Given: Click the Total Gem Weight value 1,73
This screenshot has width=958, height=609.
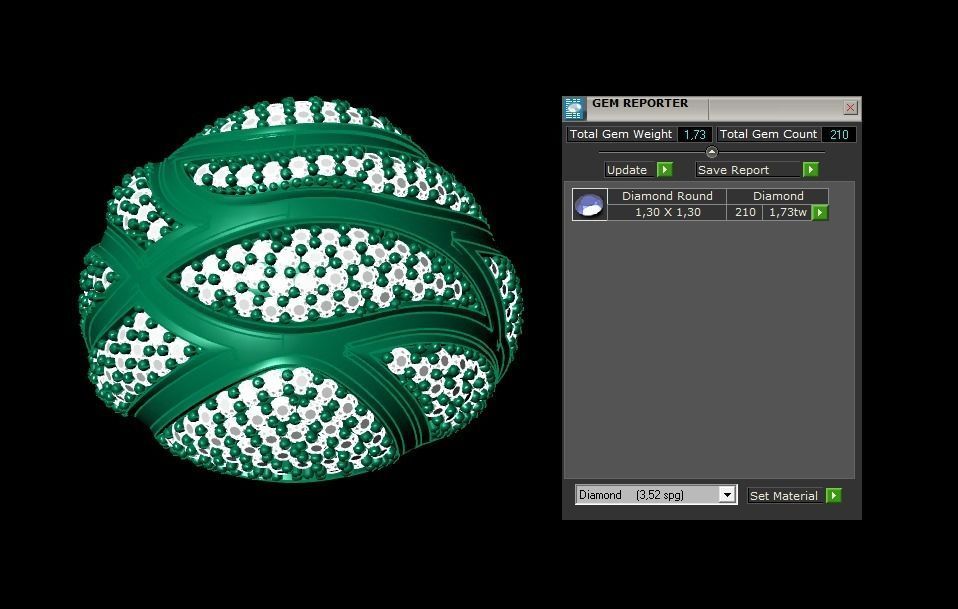Looking at the screenshot, I should click(x=695, y=134).
